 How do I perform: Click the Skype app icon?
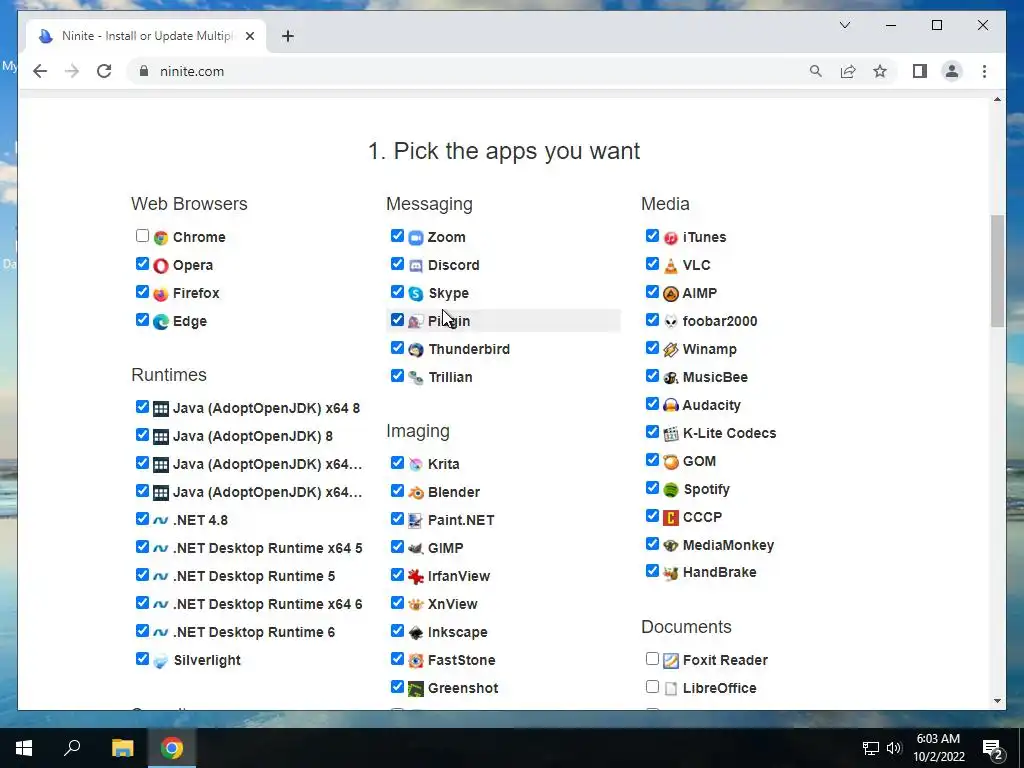coord(416,294)
